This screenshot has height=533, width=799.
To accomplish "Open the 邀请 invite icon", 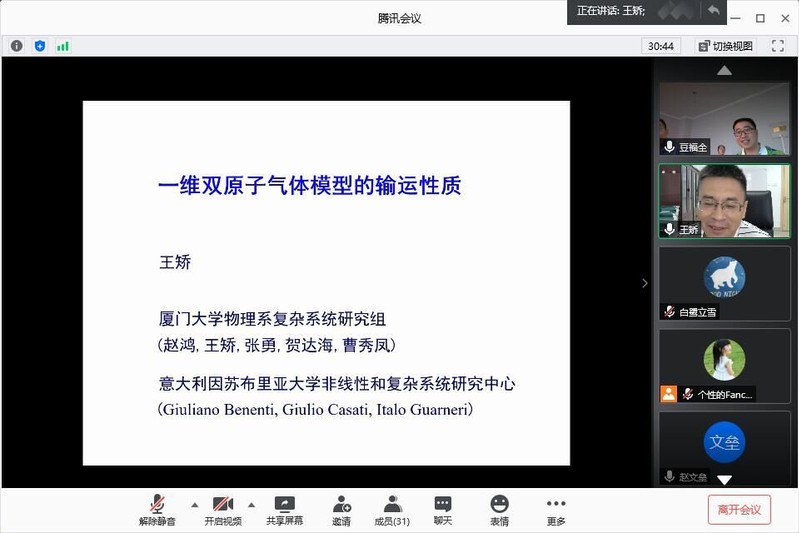I will [x=342, y=510].
